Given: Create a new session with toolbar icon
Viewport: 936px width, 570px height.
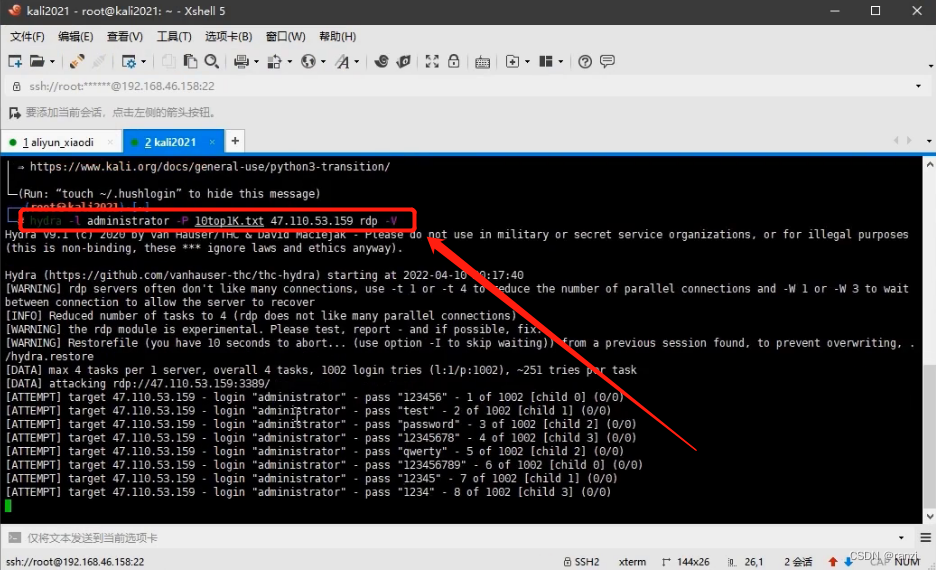Looking at the screenshot, I should [x=15, y=61].
